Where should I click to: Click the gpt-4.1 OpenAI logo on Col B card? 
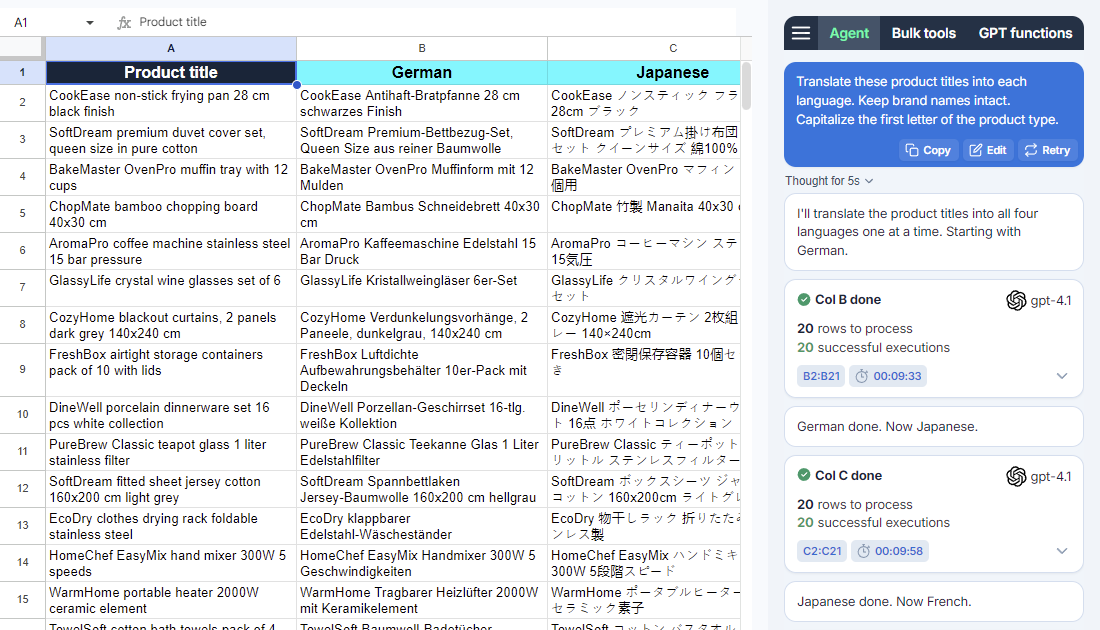tap(1016, 299)
